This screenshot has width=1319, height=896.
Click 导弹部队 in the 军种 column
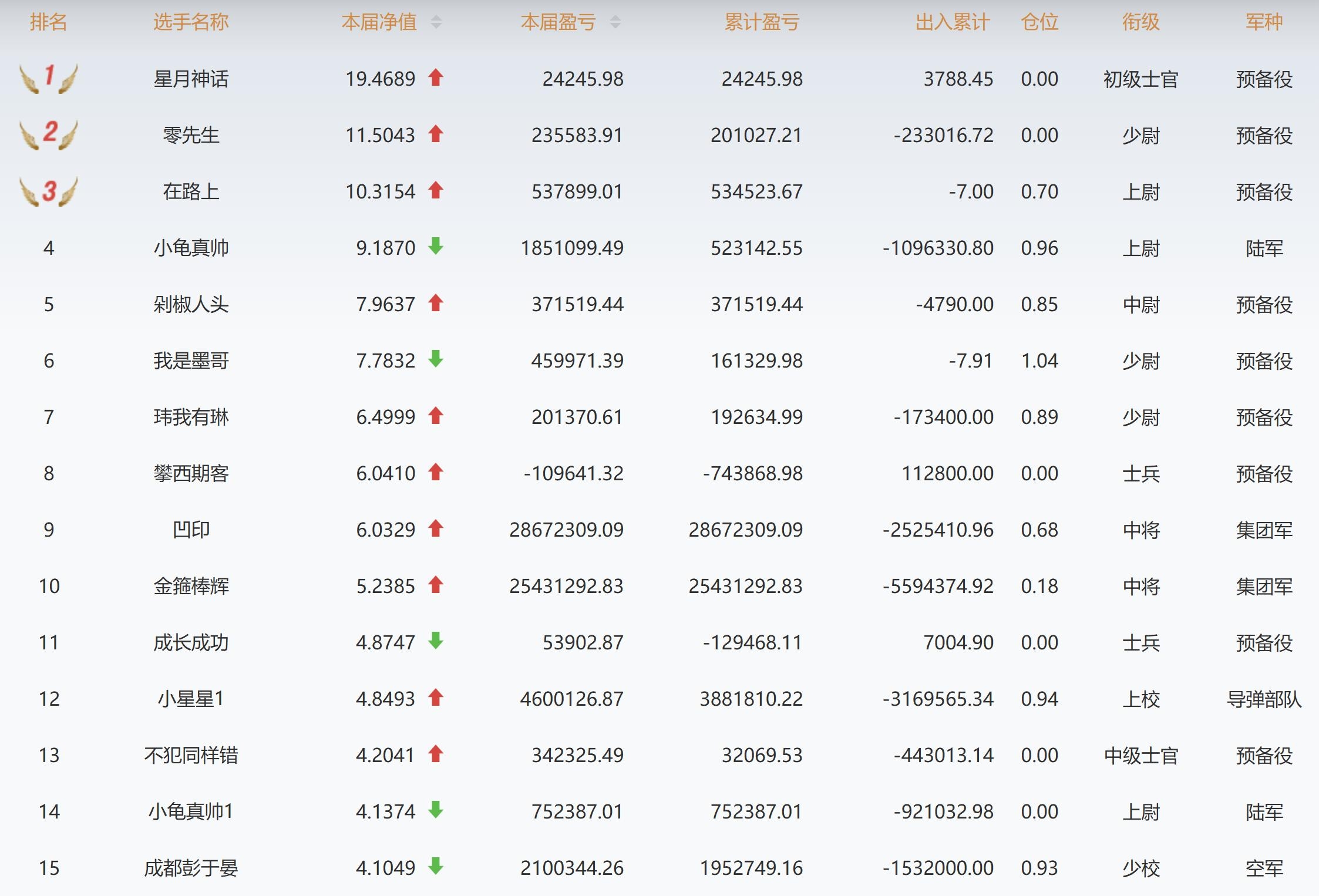pyautogui.click(x=1264, y=699)
